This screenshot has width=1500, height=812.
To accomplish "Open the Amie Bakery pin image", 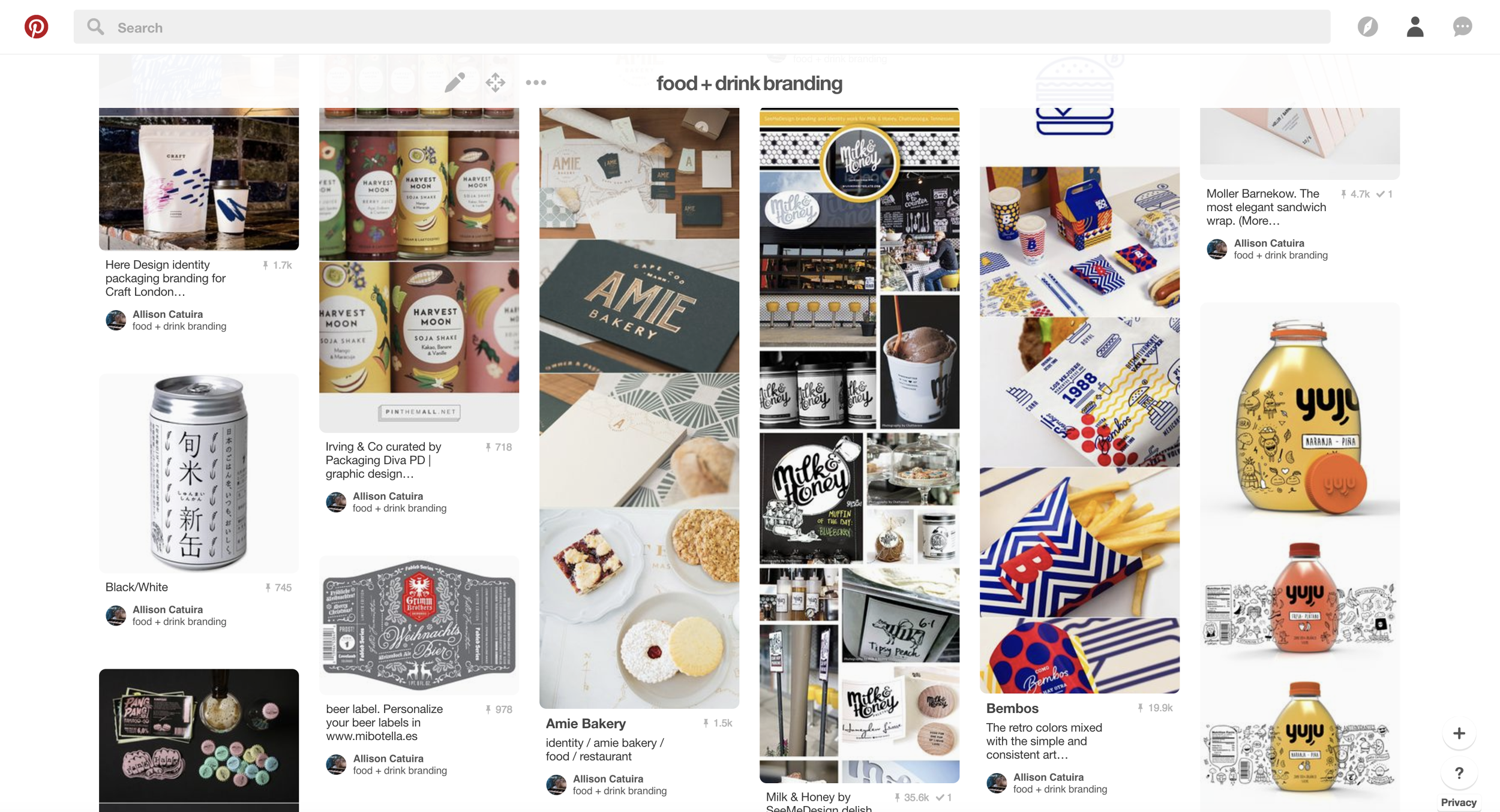I will [x=639, y=408].
